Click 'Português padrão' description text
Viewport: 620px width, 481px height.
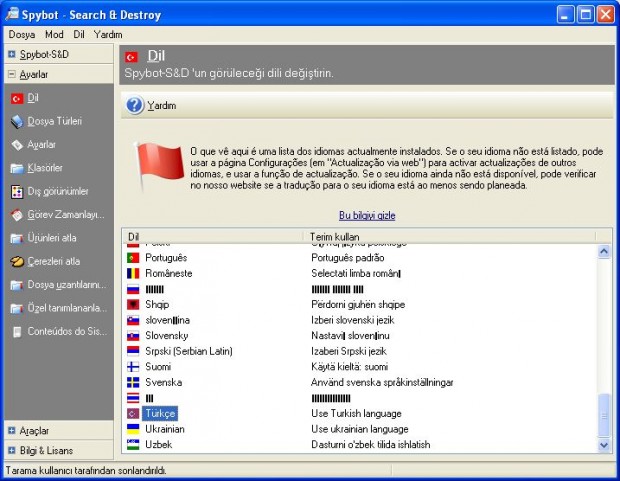click(348, 258)
